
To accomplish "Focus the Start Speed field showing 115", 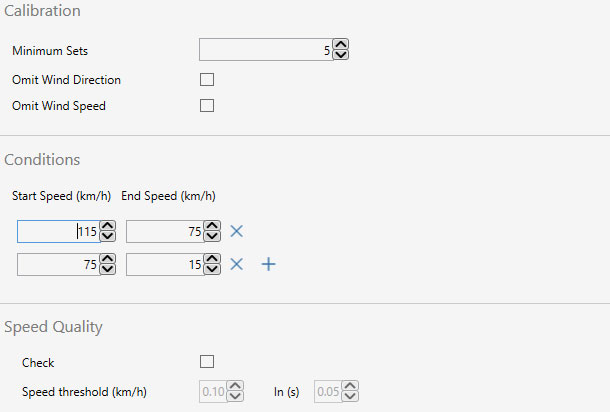I will [57, 232].
